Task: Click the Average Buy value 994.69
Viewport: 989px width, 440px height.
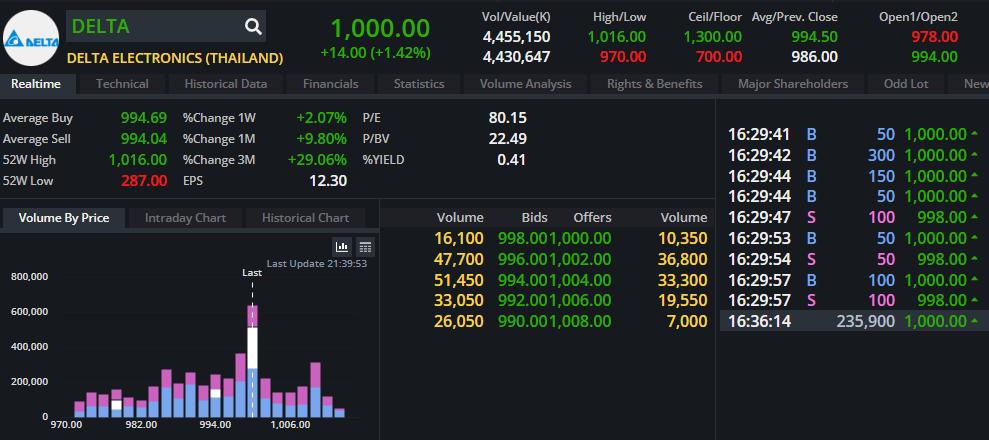Action: [x=144, y=118]
